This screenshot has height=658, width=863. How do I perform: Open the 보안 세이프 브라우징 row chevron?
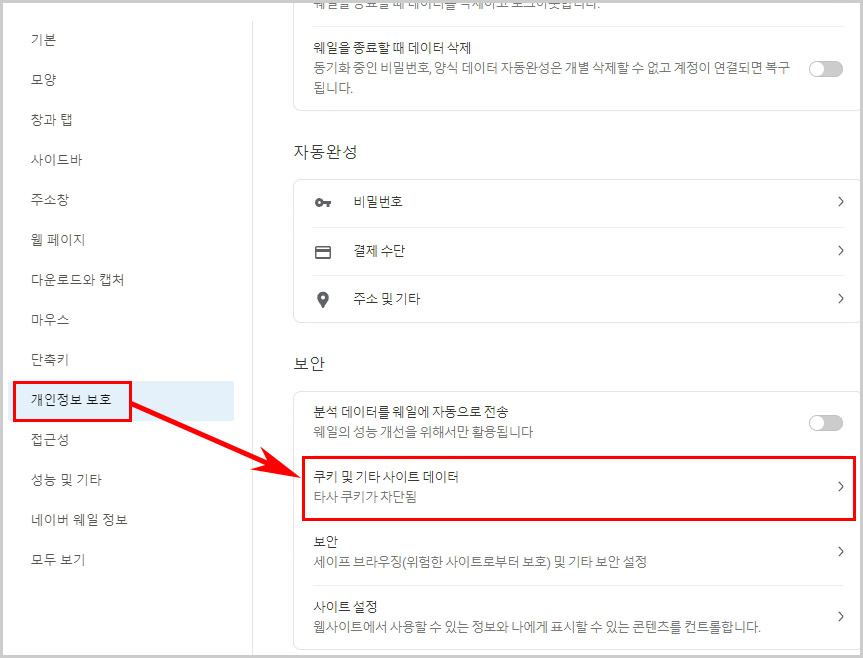840,551
